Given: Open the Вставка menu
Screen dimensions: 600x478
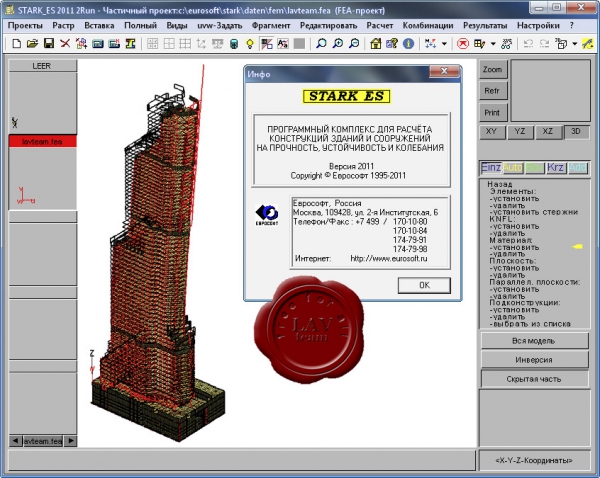Looking at the screenshot, I should [99, 26].
